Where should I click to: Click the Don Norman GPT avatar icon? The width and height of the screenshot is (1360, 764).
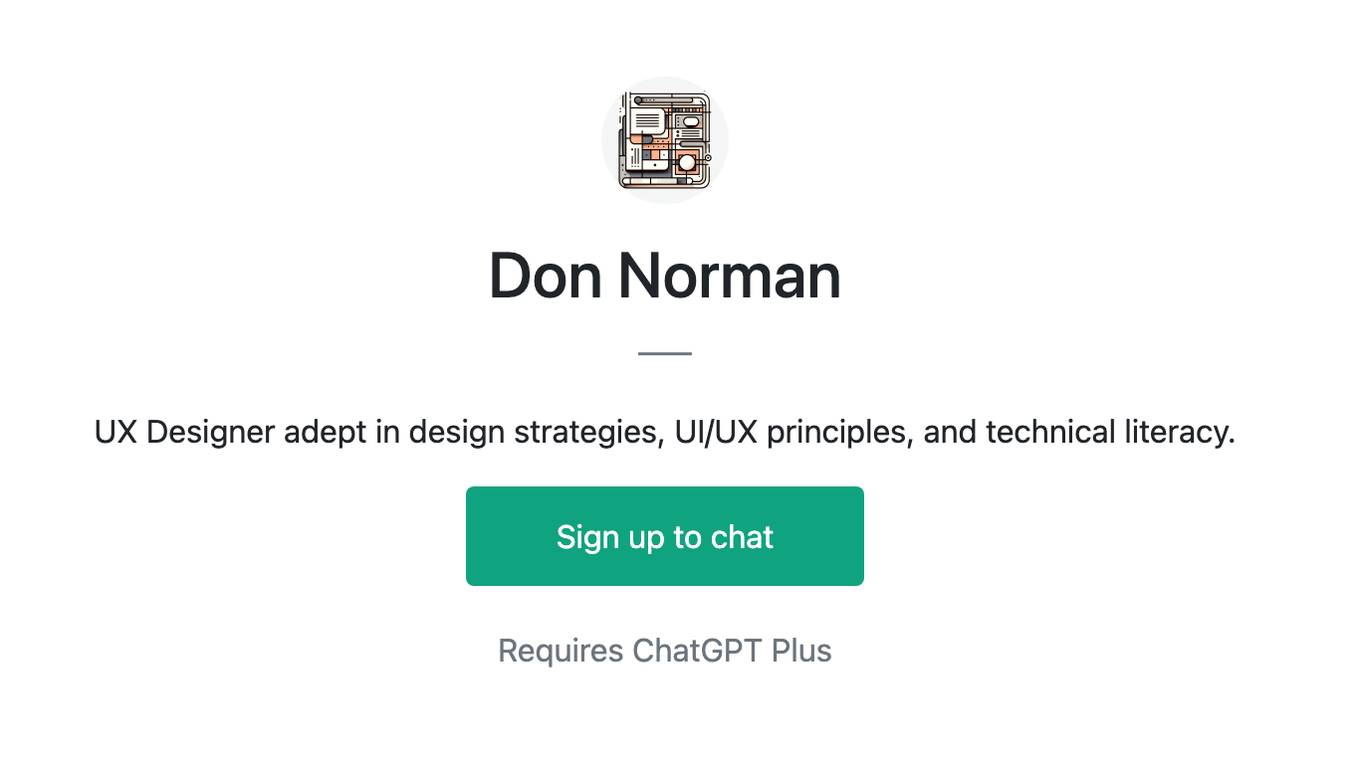665,140
